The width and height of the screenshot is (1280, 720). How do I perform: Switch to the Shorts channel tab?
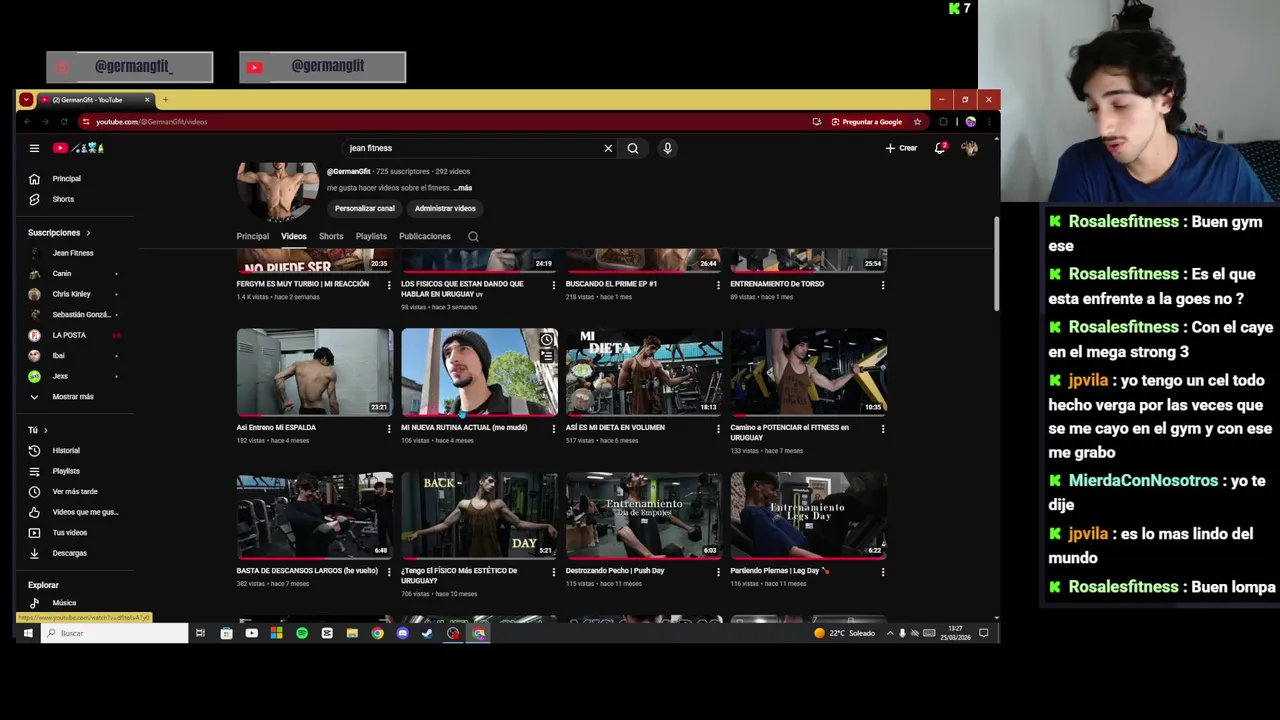pyautogui.click(x=331, y=237)
